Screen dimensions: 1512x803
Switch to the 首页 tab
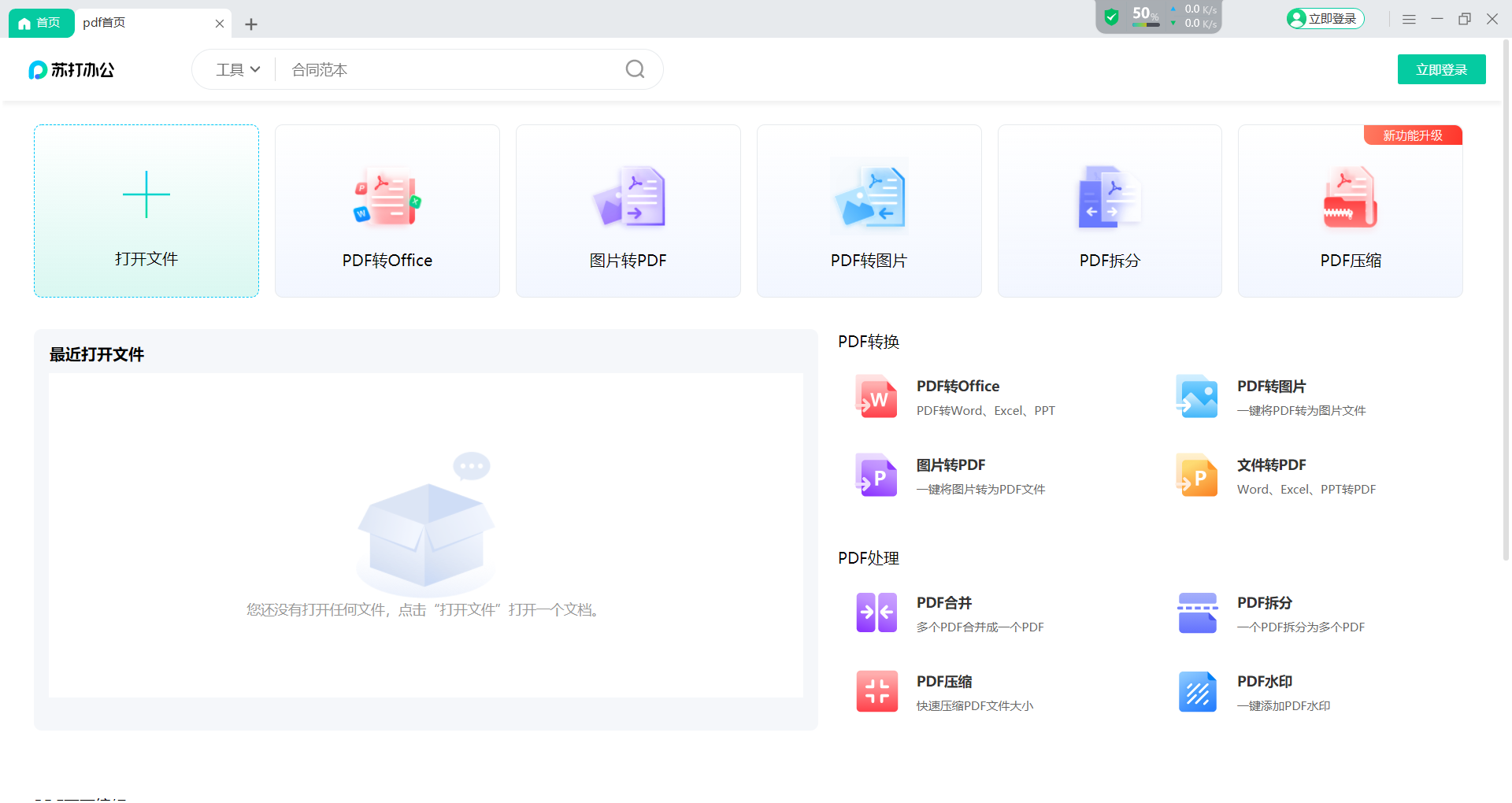[41, 23]
